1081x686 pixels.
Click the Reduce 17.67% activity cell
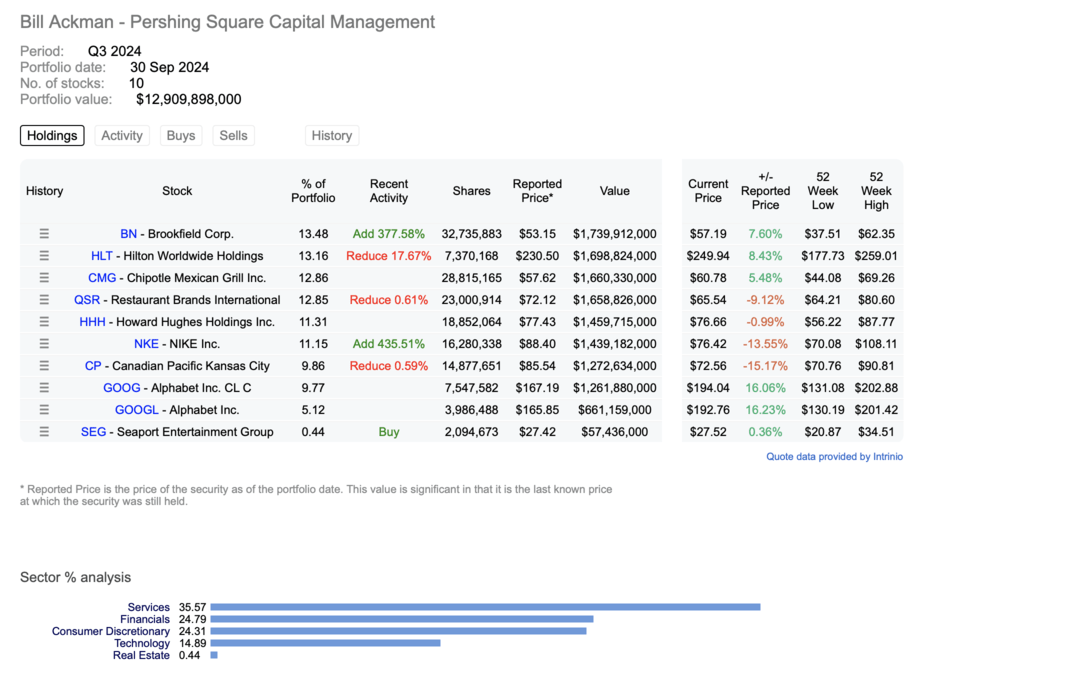tap(389, 256)
